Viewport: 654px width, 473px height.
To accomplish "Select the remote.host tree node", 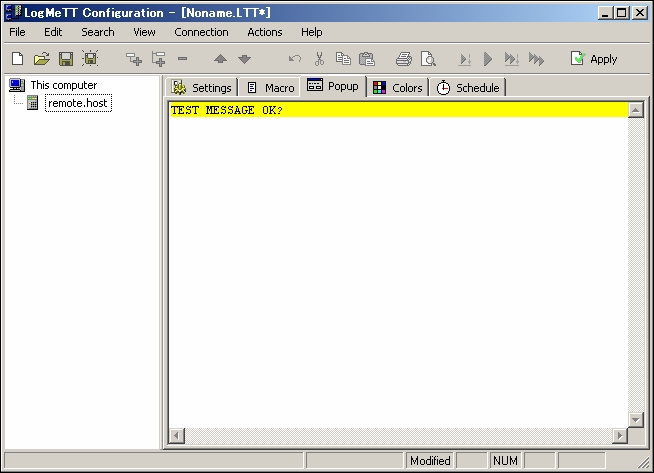I will click(x=78, y=103).
